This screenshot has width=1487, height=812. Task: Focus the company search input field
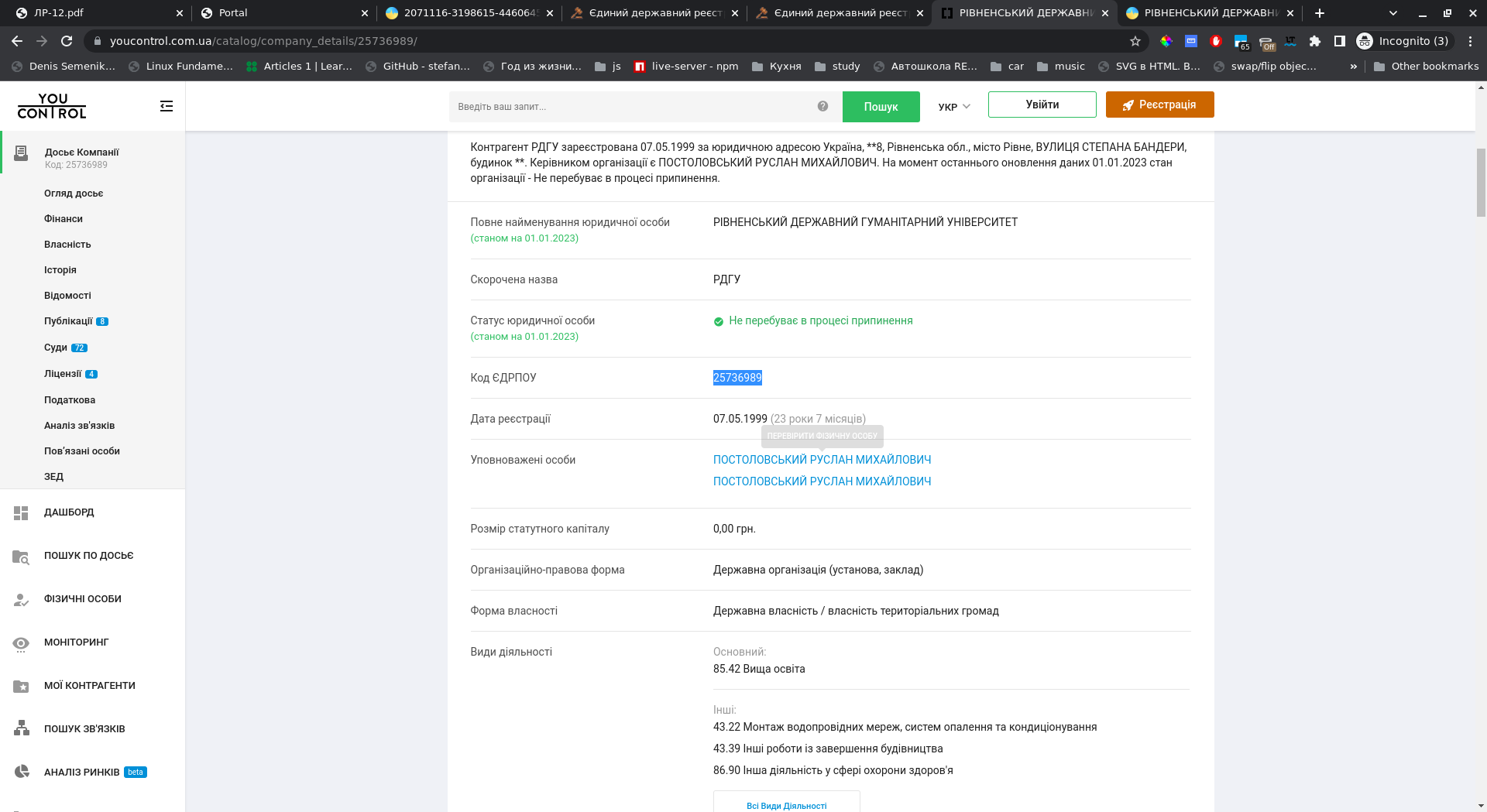coord(631,107)
